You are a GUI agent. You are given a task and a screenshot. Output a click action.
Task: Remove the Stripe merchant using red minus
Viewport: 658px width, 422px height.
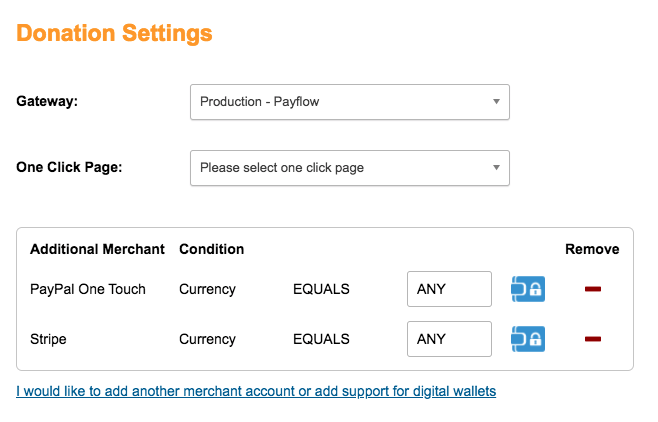coord(593,339)
